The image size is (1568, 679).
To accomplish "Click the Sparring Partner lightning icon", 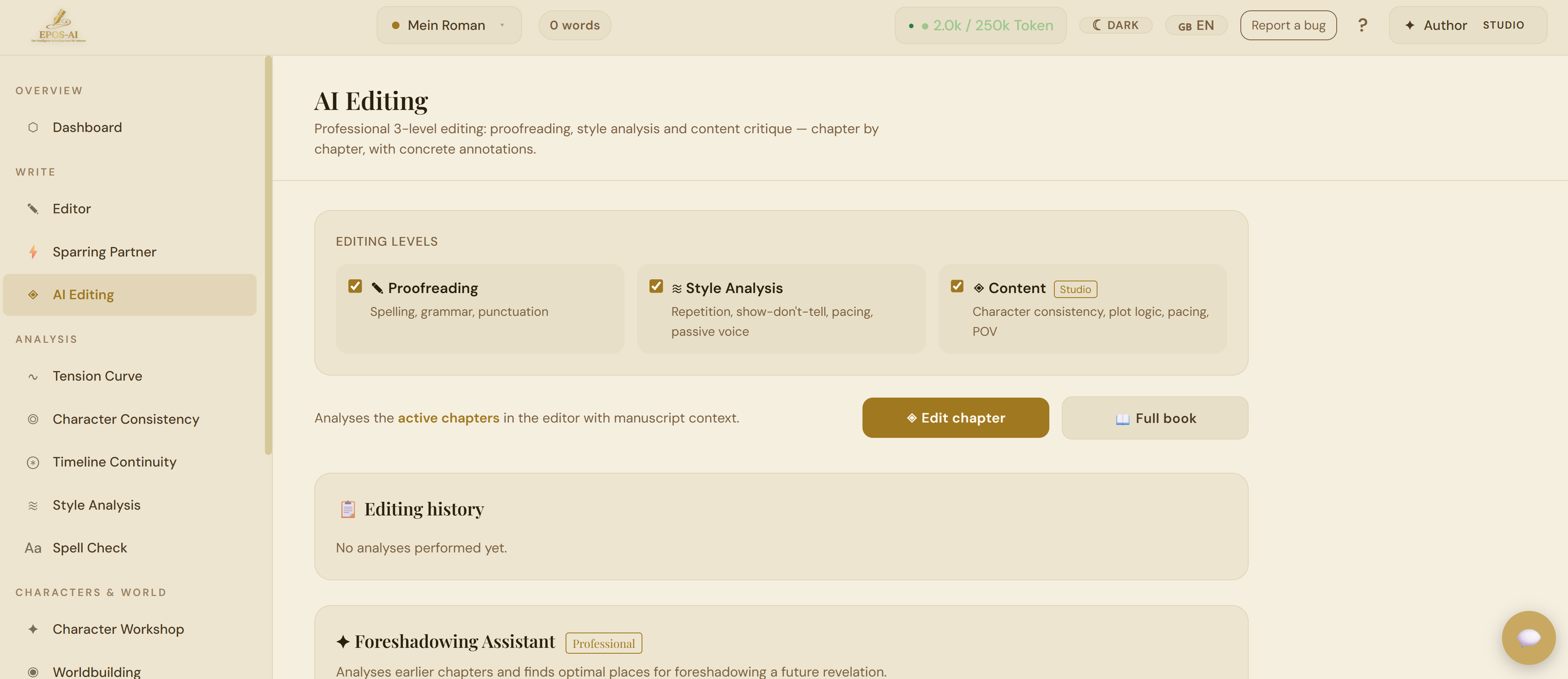I will pos(33,252).
